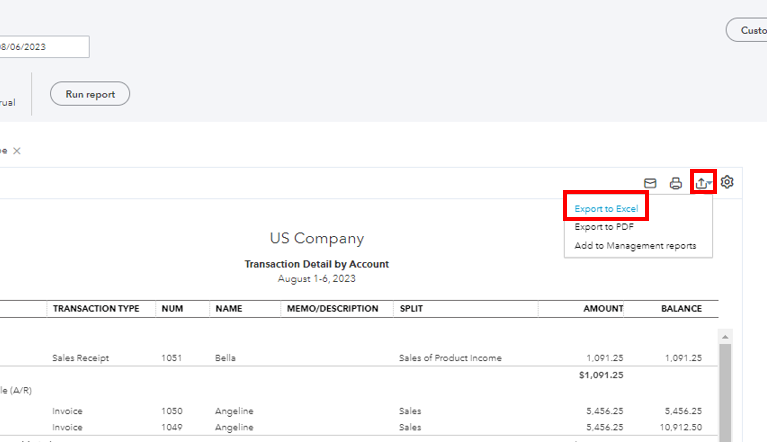Open invoice number 1050 row
Image resolution: width=767 pixels, height=442 pixels.
pyautogui.click(x=171, y=411)
